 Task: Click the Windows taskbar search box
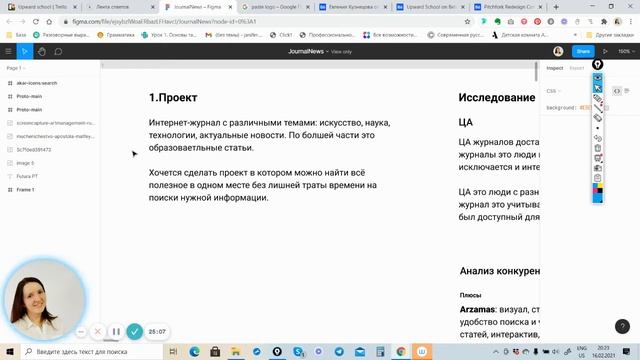91,351
